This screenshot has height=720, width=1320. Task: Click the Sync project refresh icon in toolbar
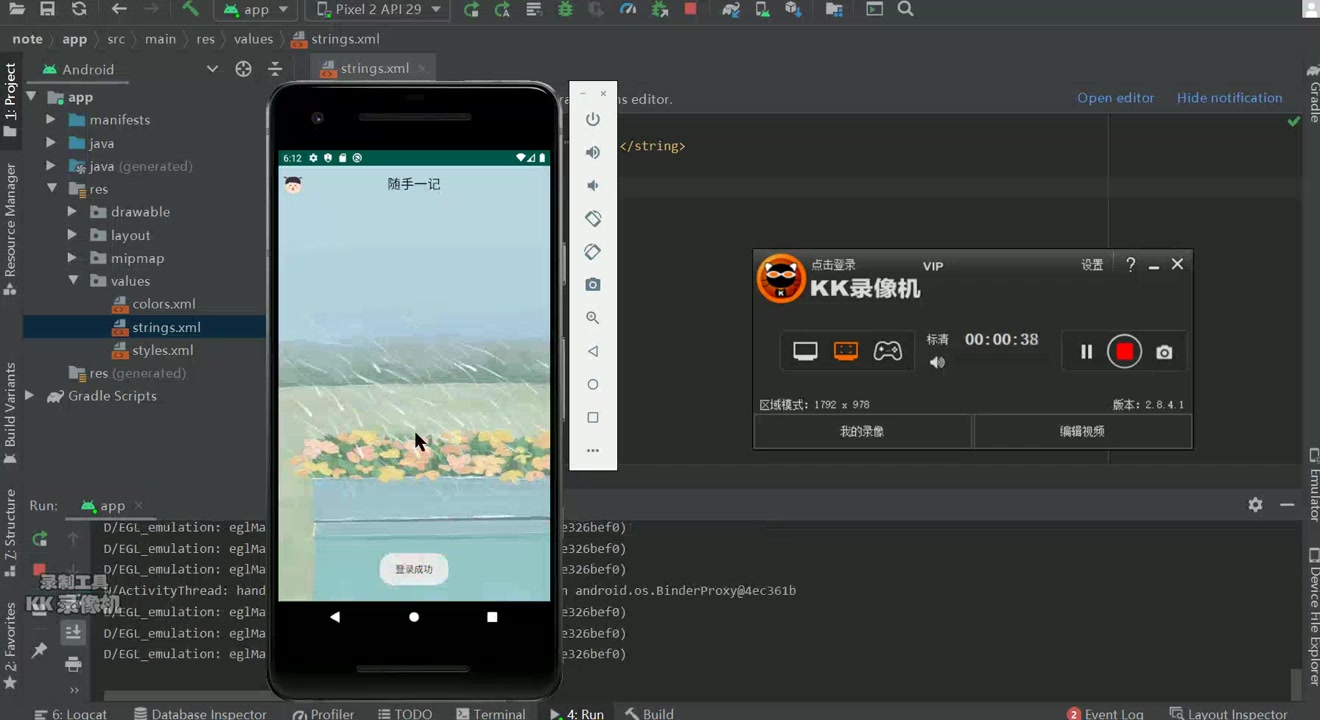coord(79,9)
